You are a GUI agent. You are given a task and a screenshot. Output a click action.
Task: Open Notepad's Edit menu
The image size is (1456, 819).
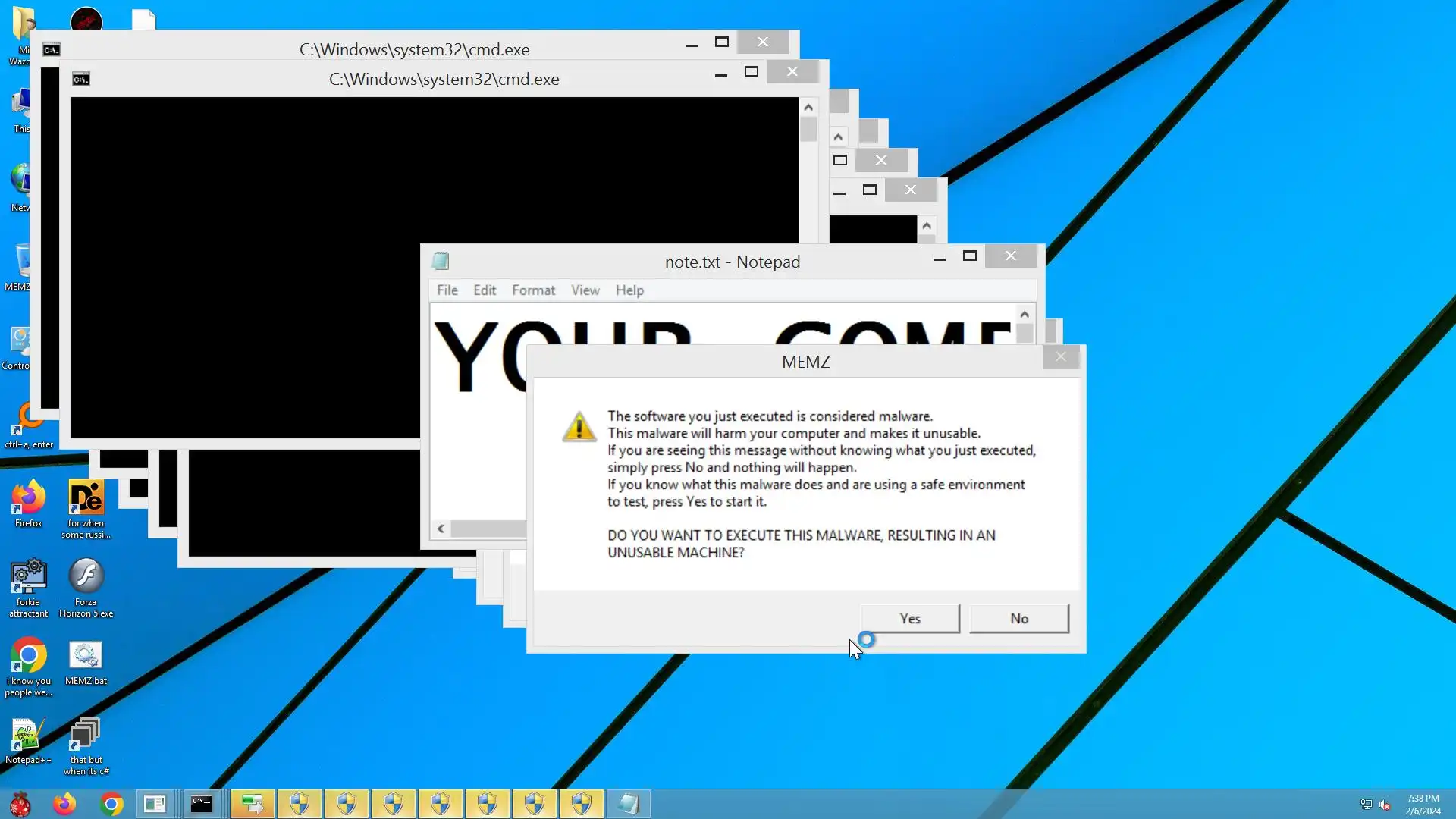click(x=484, y=290)
